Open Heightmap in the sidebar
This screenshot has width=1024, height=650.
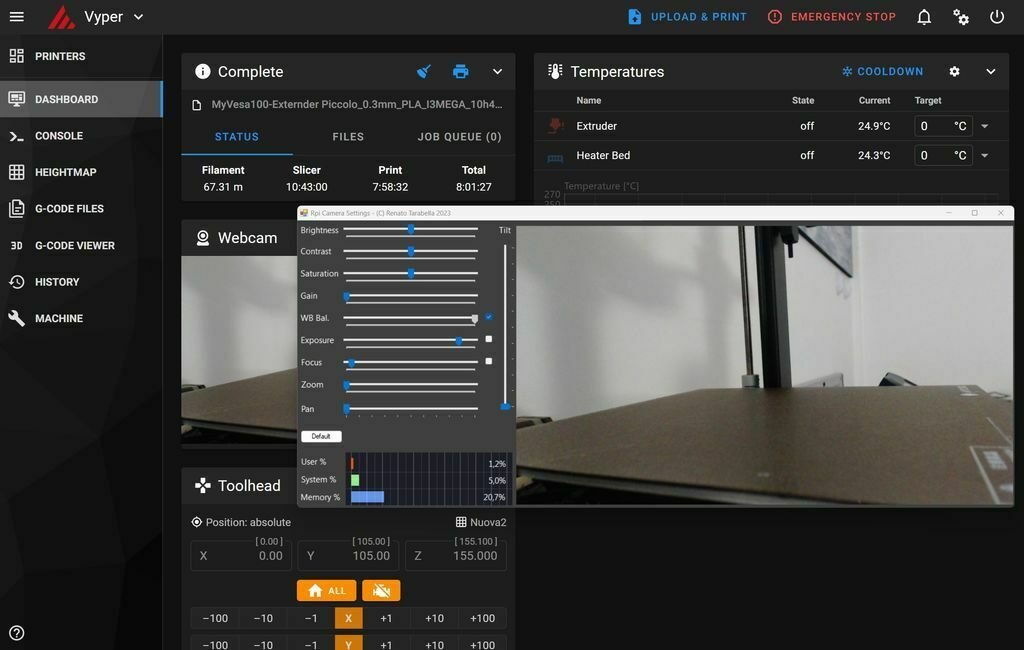[65, 172]
